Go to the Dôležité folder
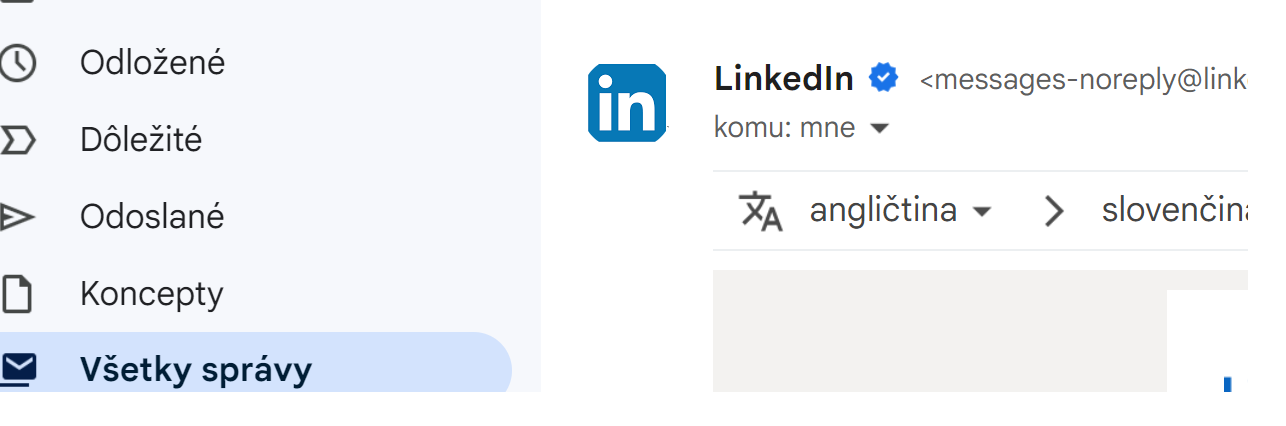1286x426 pixels. [141, 140]
